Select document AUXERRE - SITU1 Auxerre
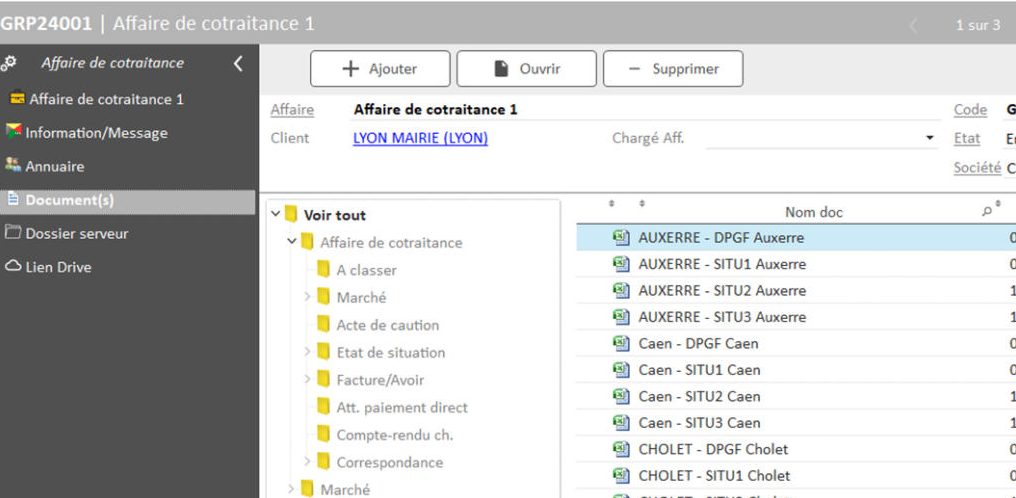Image resolution: width=1016 pixels, height=498 pixels. tap(722, 264)
